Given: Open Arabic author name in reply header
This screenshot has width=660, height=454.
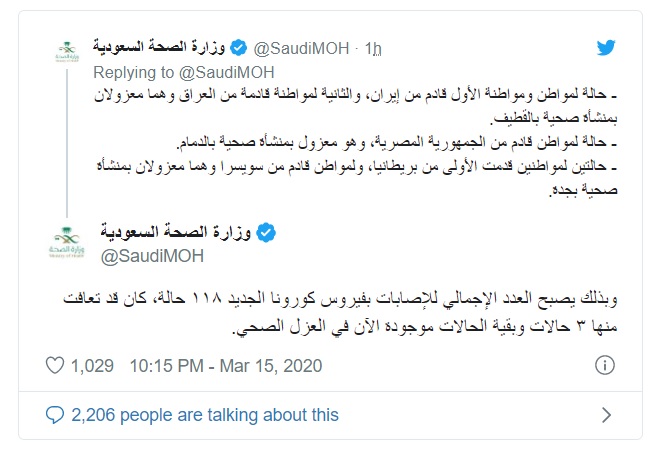Looking at the screenshot, I should [159, 48].
